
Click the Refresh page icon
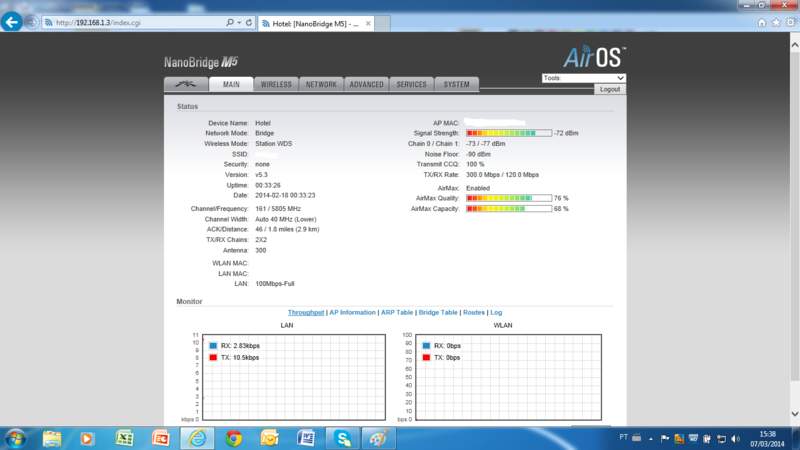click(x=249, y=23)
